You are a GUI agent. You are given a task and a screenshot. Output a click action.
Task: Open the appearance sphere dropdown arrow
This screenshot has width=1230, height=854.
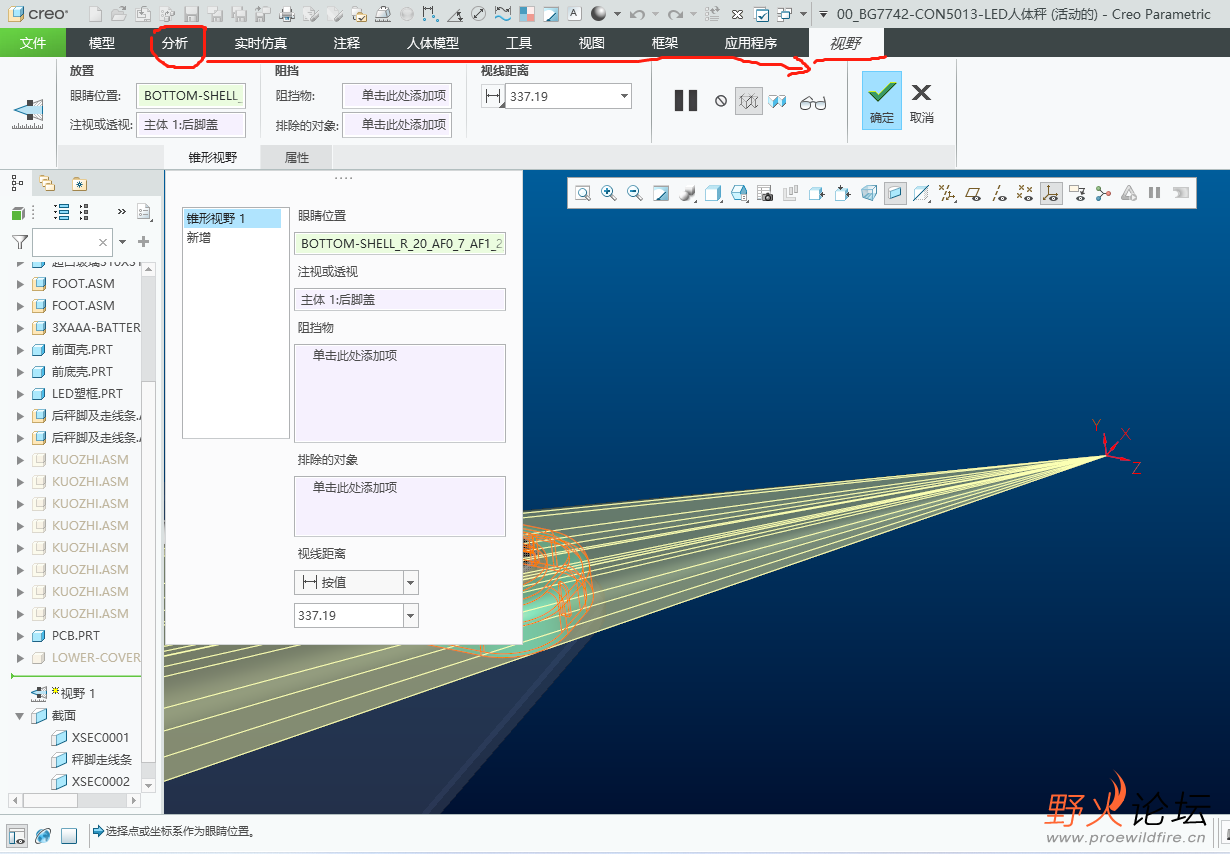point(617,14)
